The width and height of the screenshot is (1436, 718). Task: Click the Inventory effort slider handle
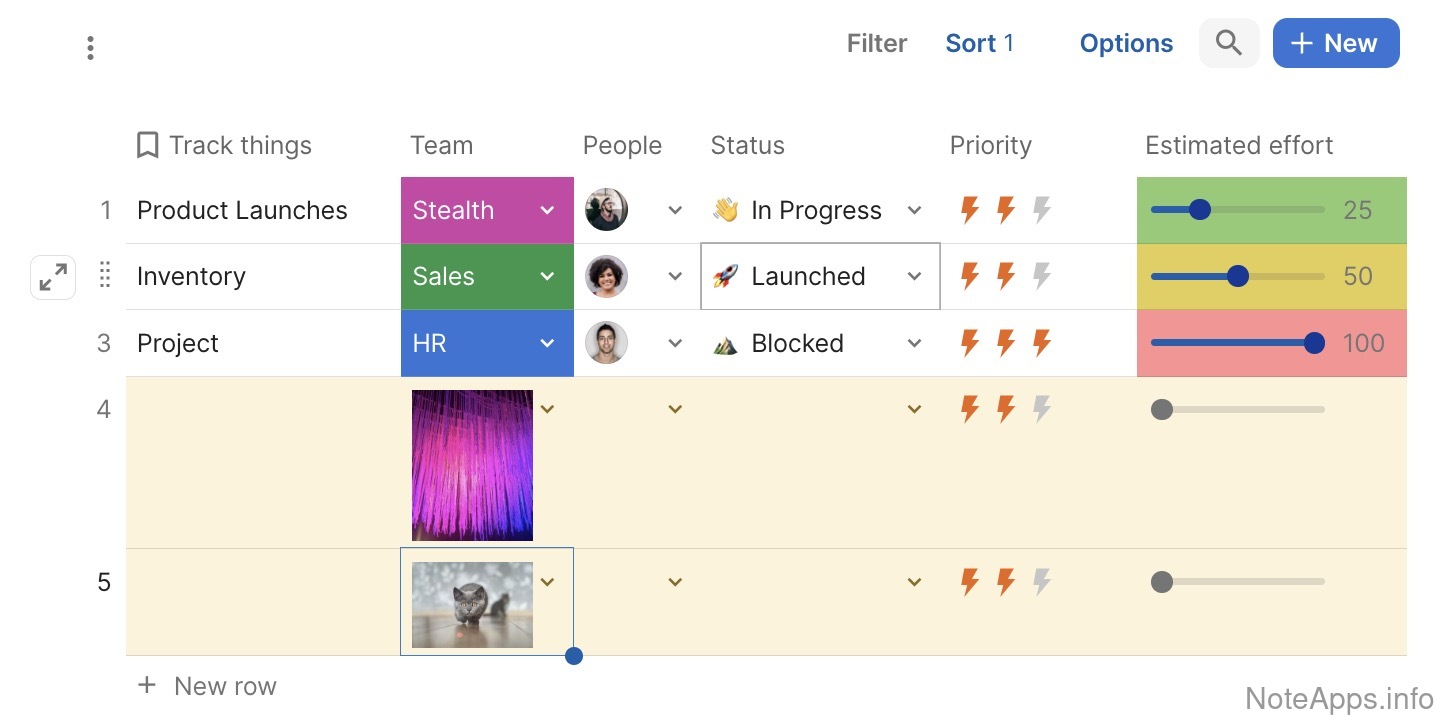coord(1237,276)
